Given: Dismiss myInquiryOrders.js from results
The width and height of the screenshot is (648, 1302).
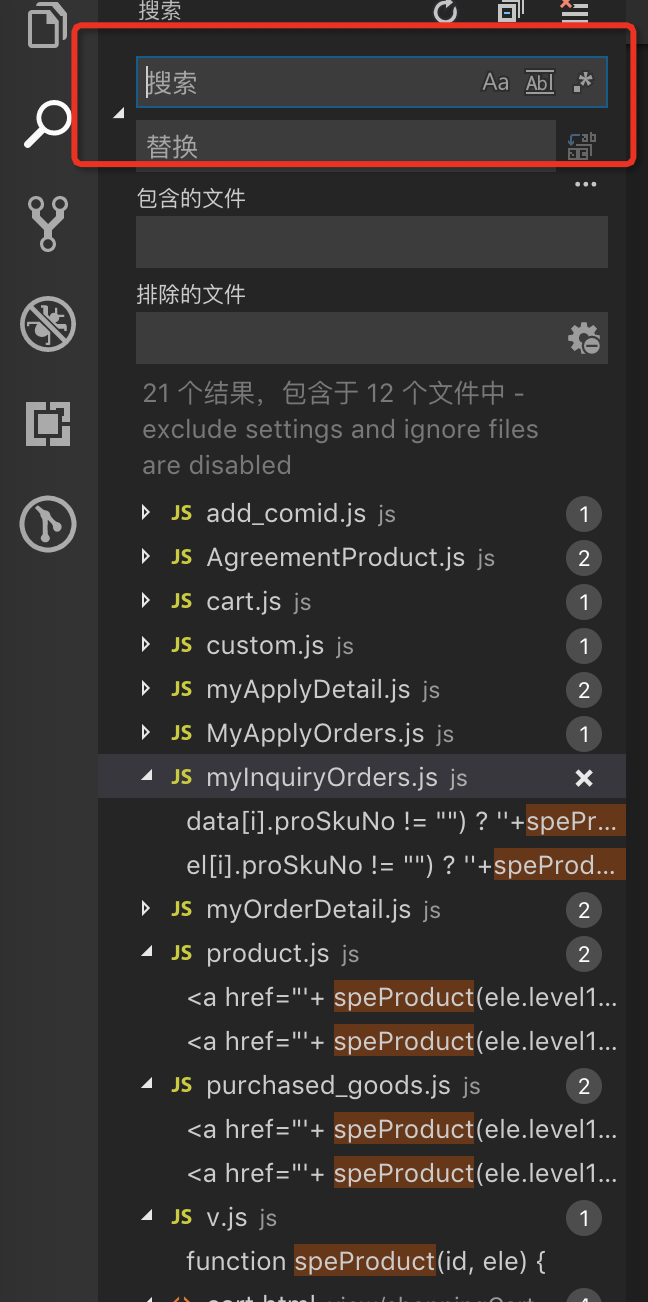Looking at the screenshot, I should click(x=583, y=777).
